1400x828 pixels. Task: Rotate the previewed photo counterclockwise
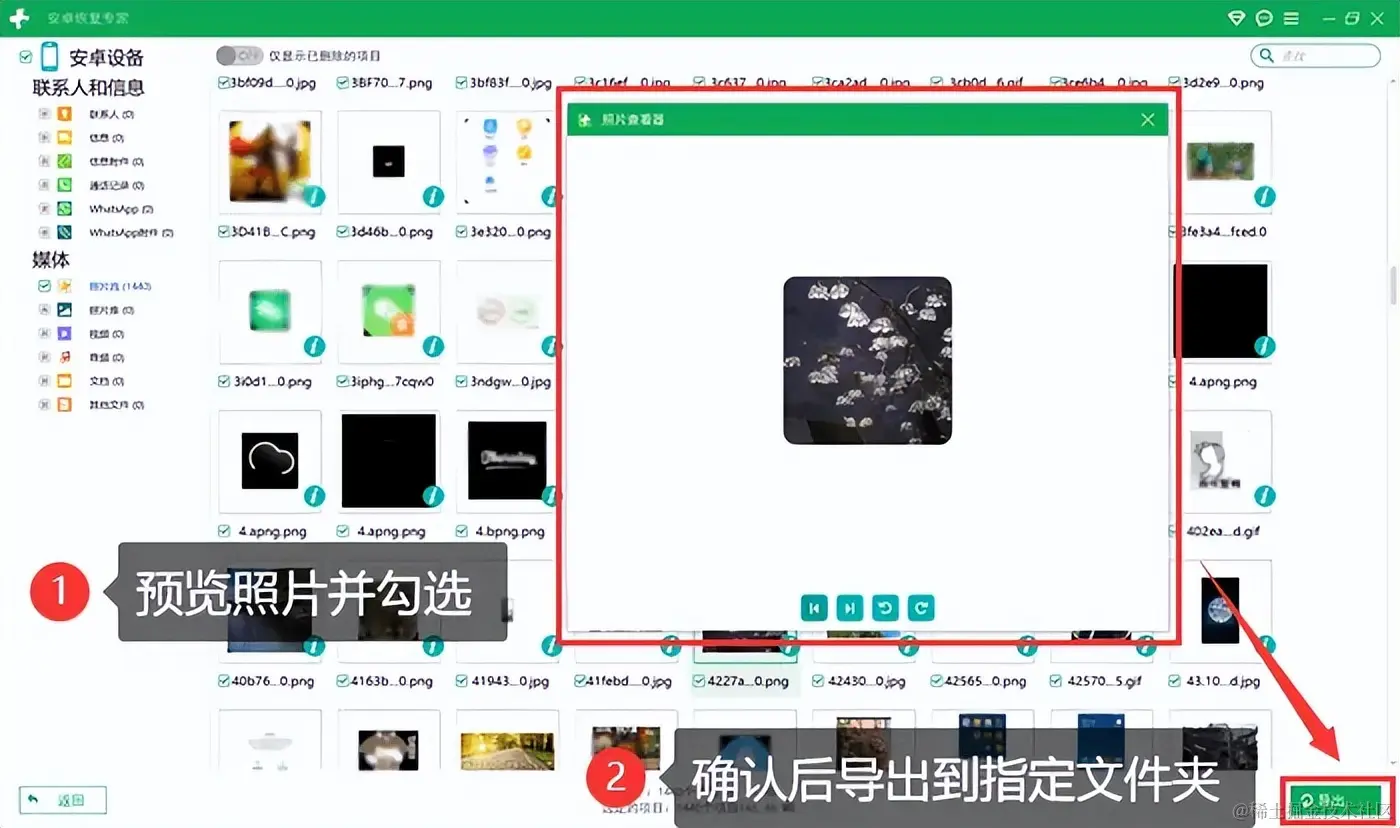click(x=884, y=608)
